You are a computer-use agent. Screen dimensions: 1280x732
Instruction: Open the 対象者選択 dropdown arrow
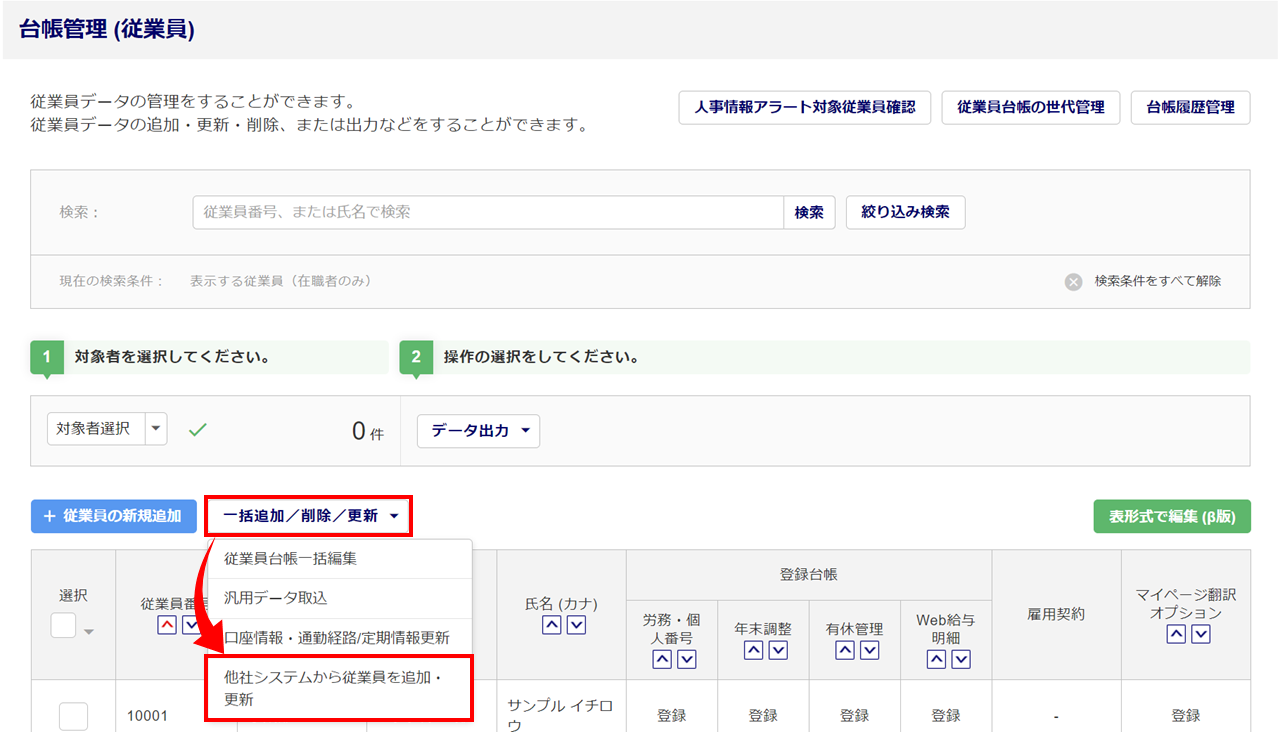point(156,429)
